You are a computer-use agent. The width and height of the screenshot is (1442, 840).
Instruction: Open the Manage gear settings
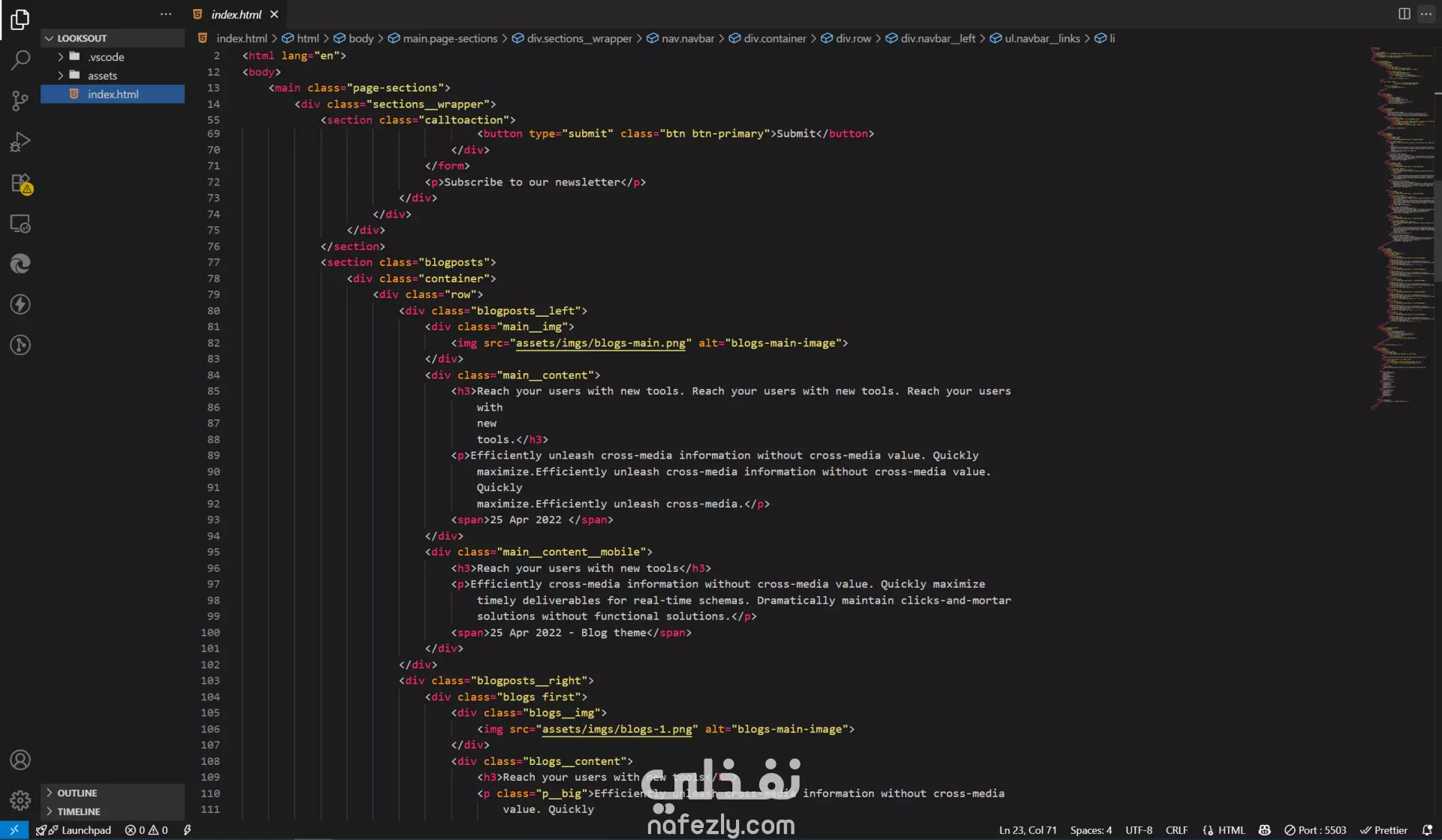(x=20, y=800)
